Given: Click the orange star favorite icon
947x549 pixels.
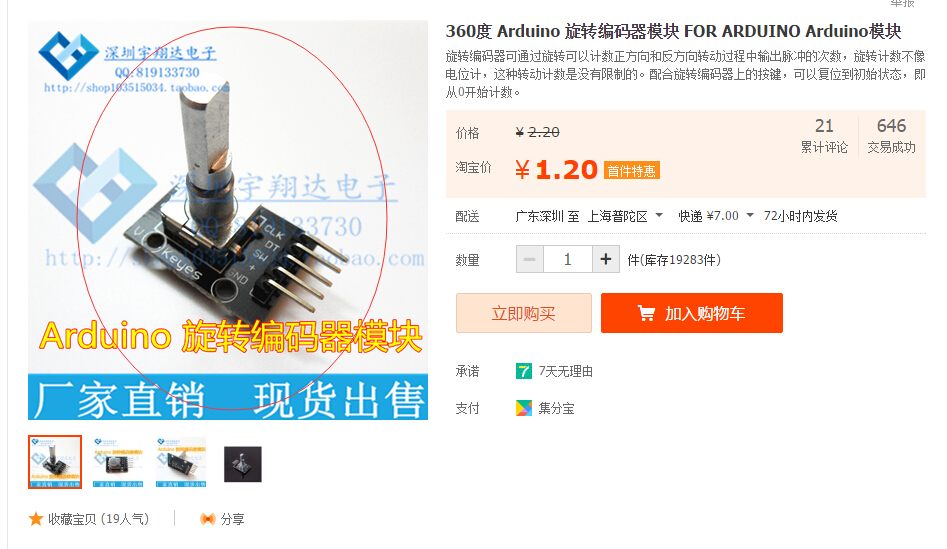Looking at the screenshot, I should coord(36,519).
